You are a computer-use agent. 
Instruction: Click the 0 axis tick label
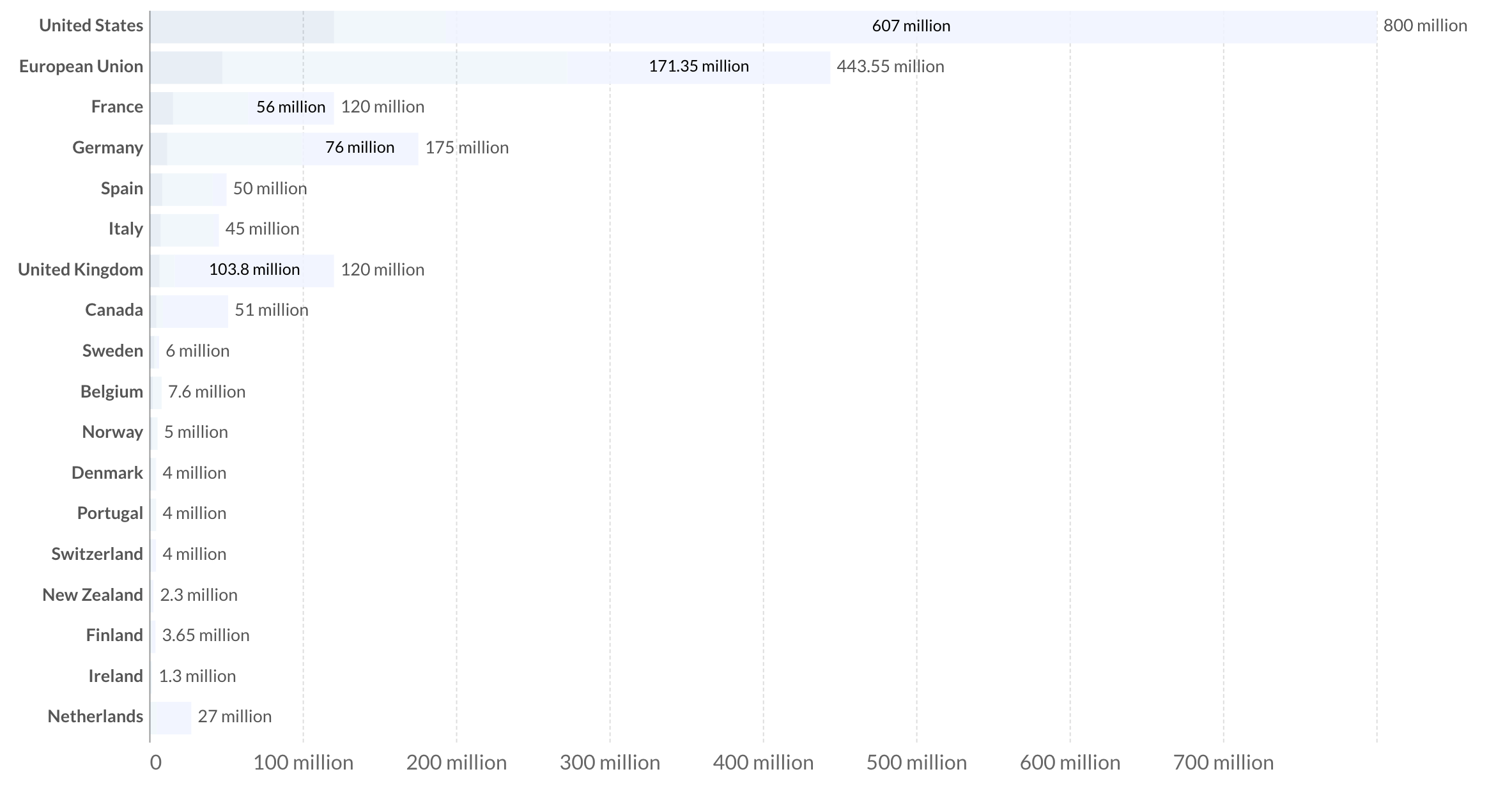pyautogui.click(x=155, y=763)
